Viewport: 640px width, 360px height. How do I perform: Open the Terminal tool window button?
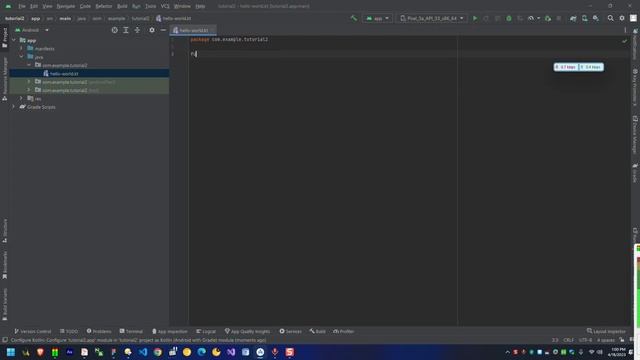point(131,331)
